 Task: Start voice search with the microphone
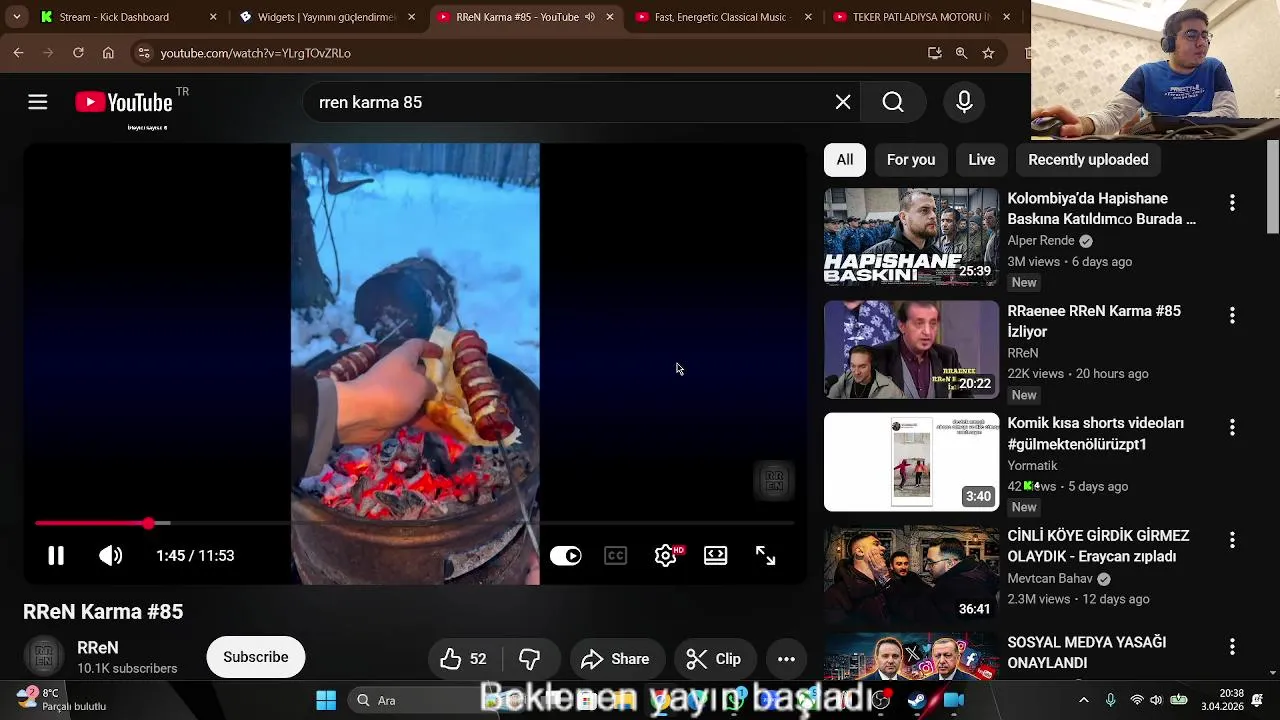point(964,102)
